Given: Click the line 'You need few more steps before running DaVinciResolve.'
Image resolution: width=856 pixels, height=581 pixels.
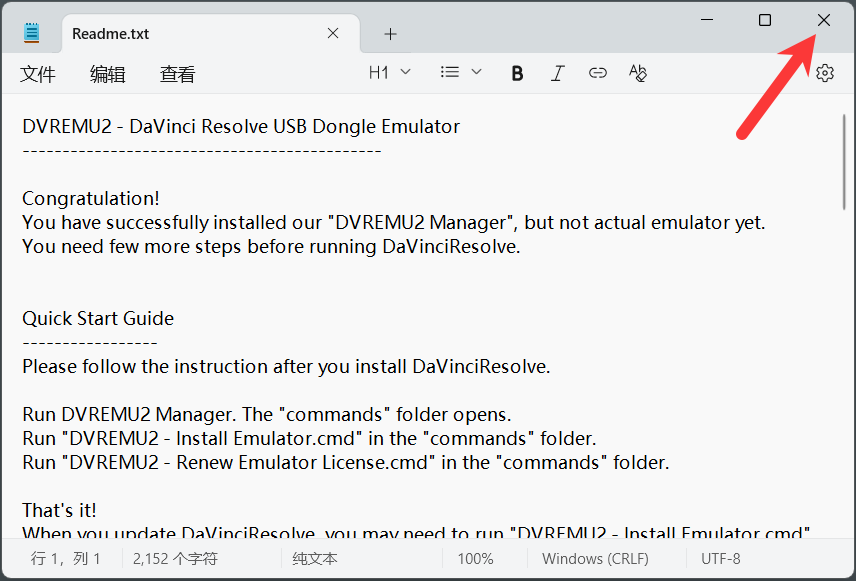Looking at the screenshot, I should tap(271, 247).
